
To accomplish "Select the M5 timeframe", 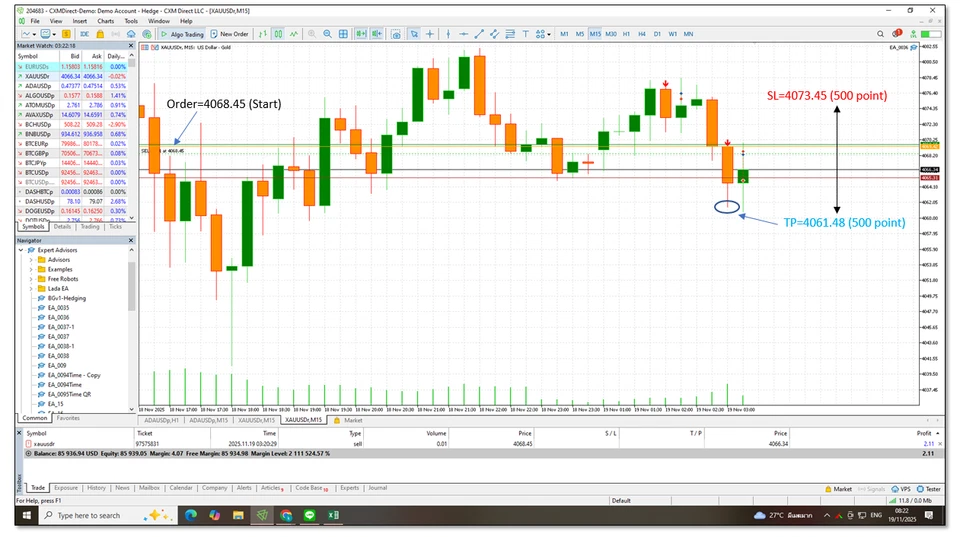I will click(x=579, y=34).
